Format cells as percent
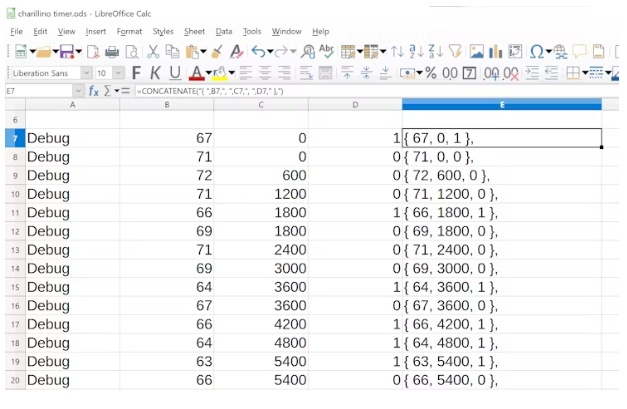Viewport: 627px width, 409px height. (x=430, y=72)
